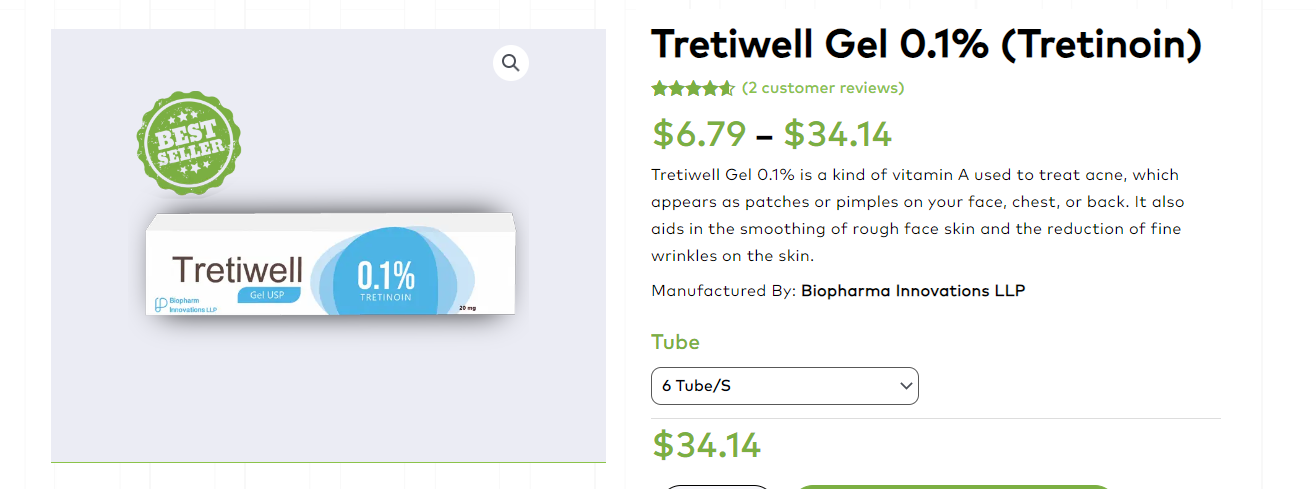Click the Biopharm logo on the box
The height and width of the screenshot is (489, 1316).
click(159, 304)
